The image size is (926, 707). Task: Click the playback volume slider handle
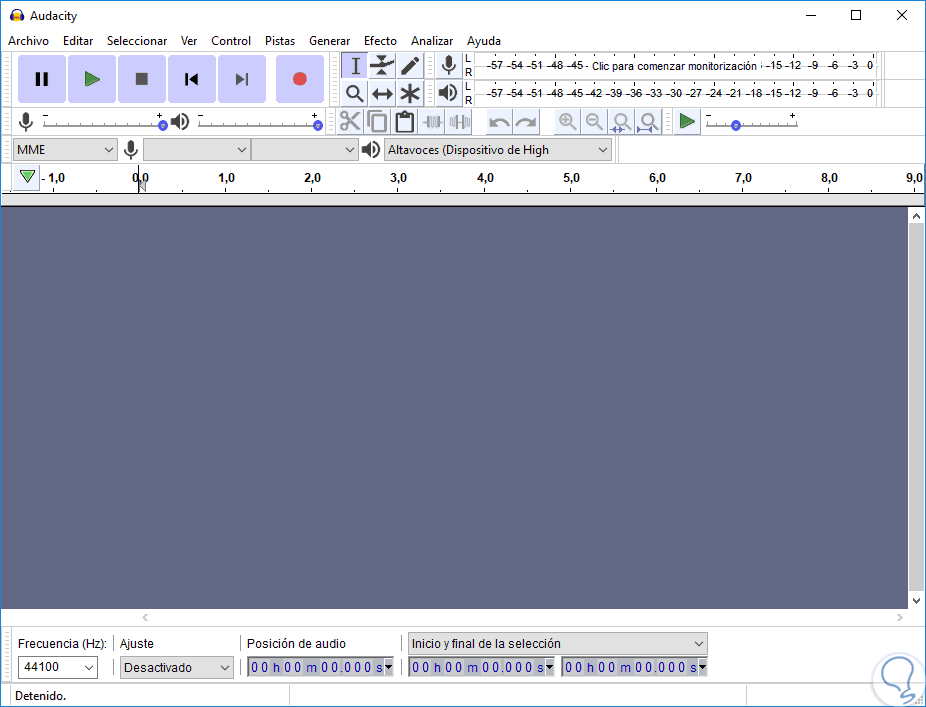318,125
